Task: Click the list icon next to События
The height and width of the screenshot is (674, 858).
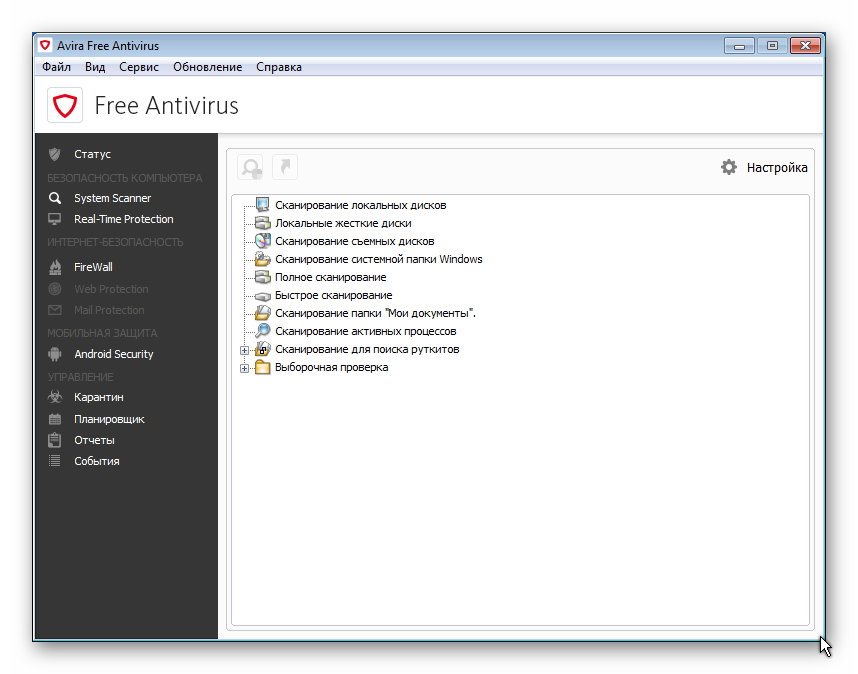Action: pyautogui.click(x=55, y=461)
